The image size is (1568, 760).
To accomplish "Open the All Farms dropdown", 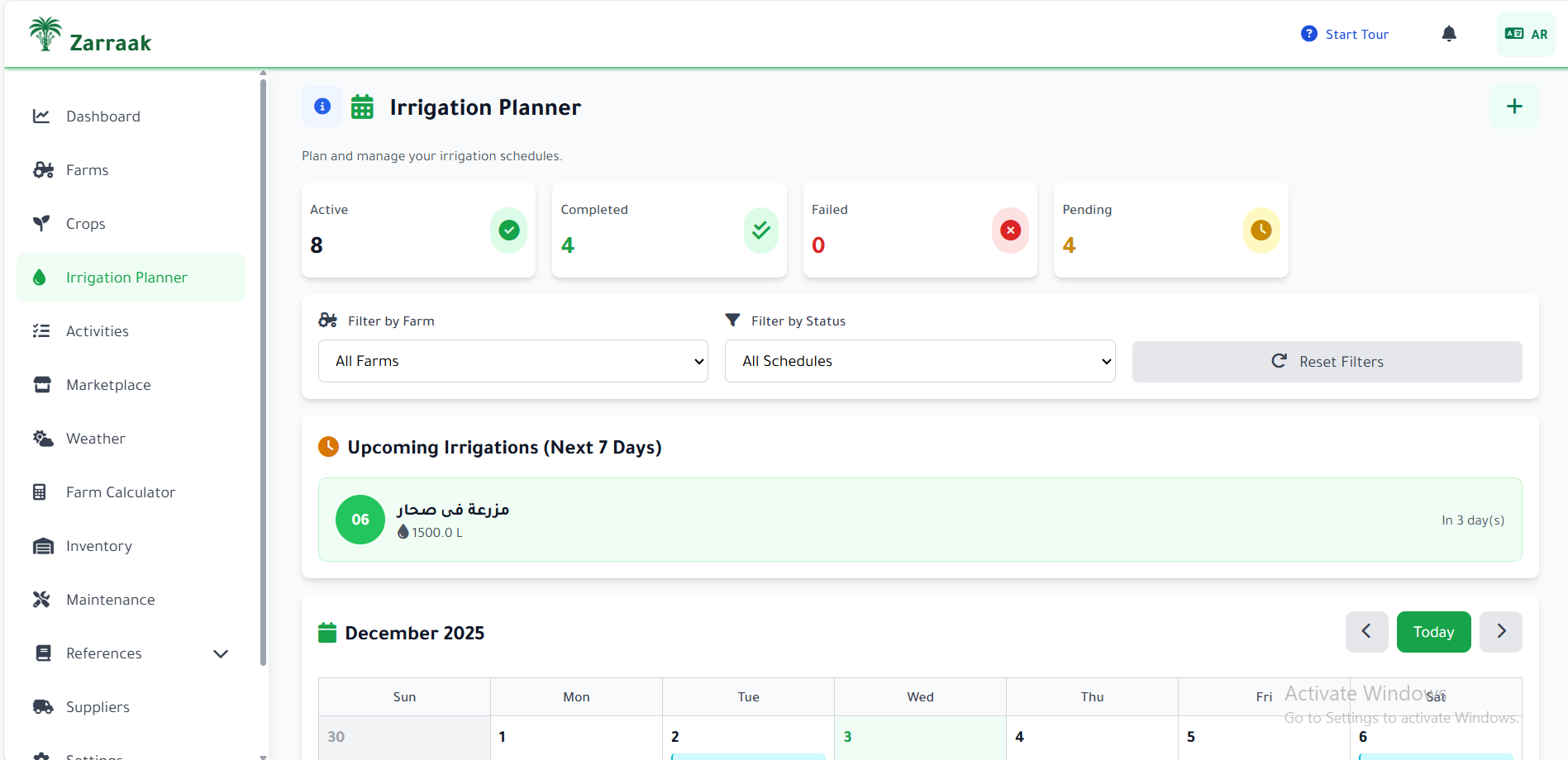I will point(512,361).
